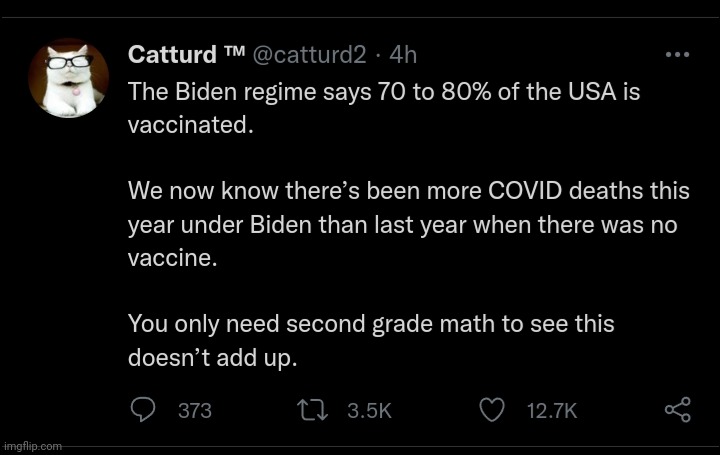
Task: Click the ™ symbol after Catturd
Action: 235,52
